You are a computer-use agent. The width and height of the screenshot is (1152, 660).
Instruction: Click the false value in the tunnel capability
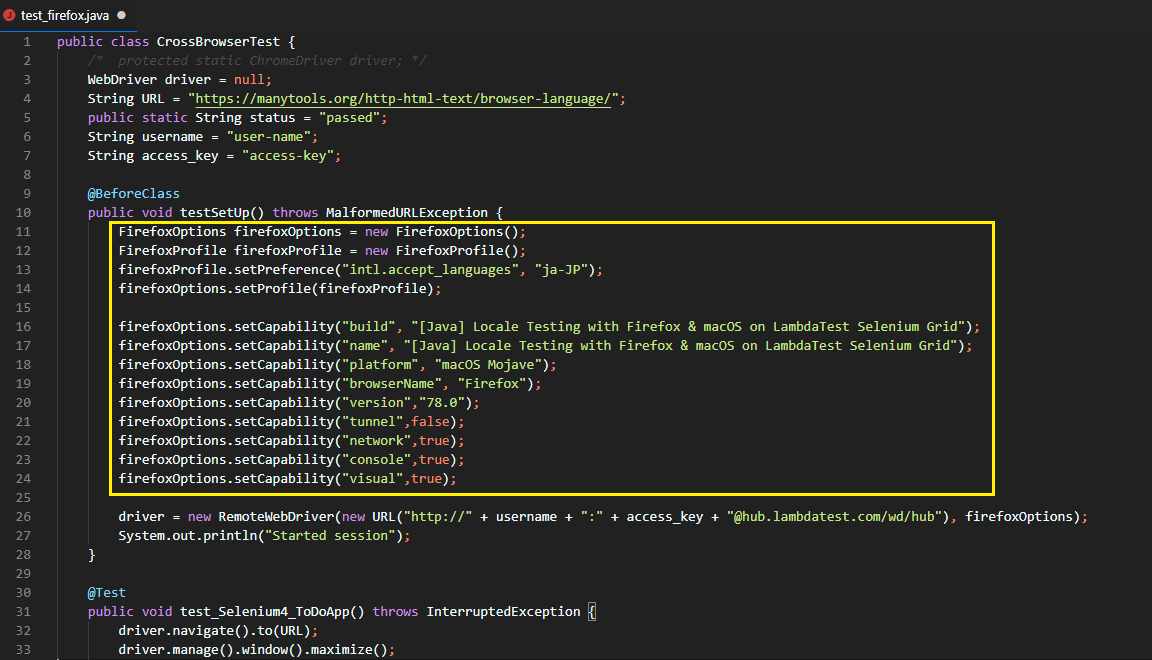click(430, 422)
